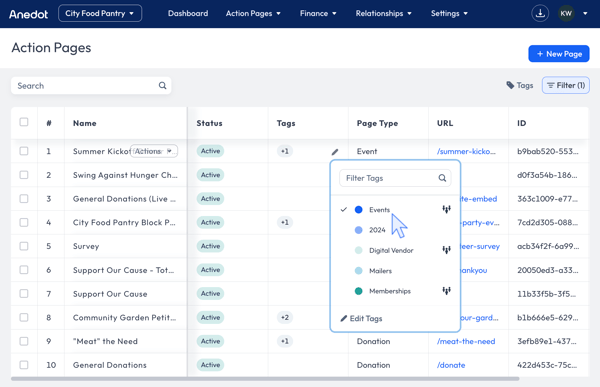Click the horizontal scrollbar under the table

[265, 379]
